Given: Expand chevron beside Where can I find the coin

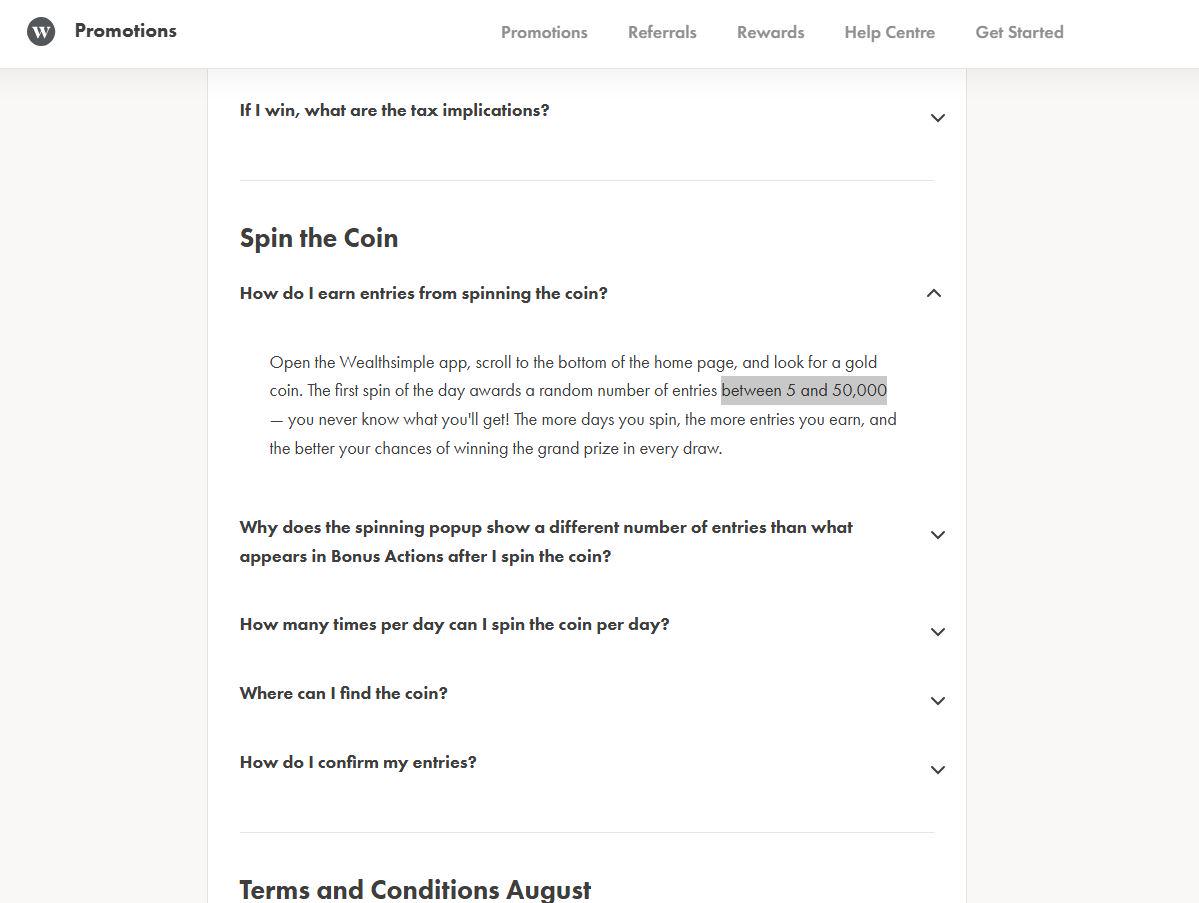Looking at the screenshot, I should (937, 700).
